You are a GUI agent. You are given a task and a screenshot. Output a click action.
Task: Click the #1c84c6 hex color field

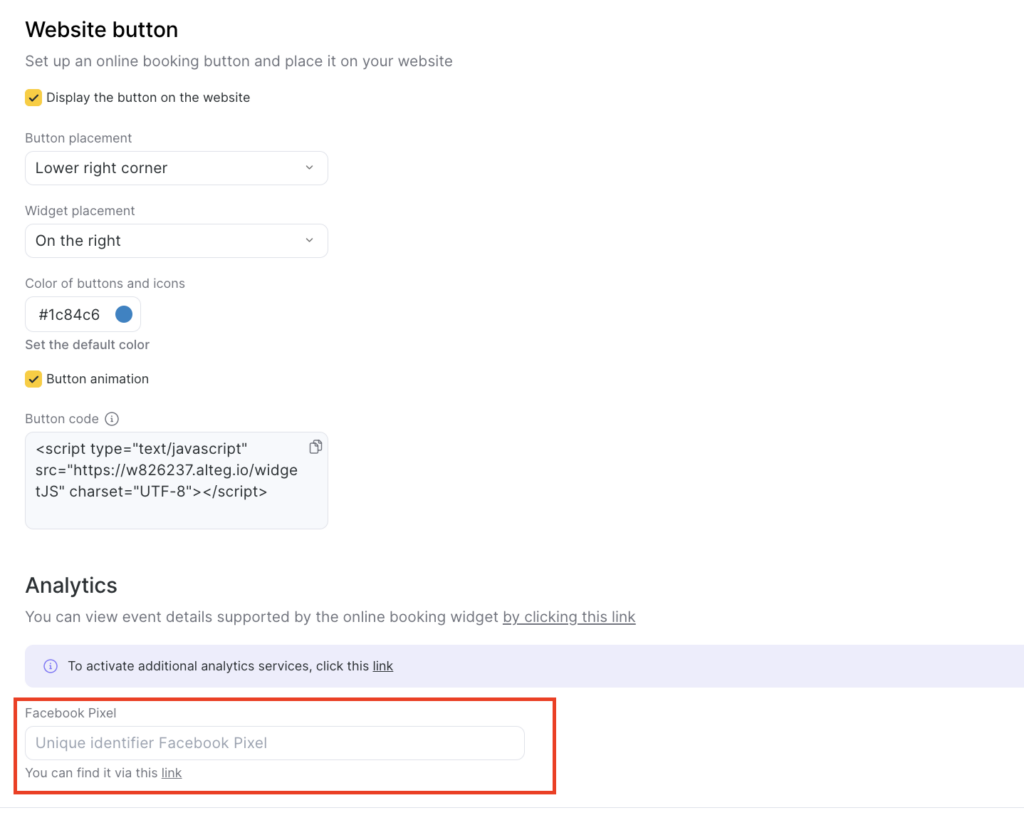[70, 315]
